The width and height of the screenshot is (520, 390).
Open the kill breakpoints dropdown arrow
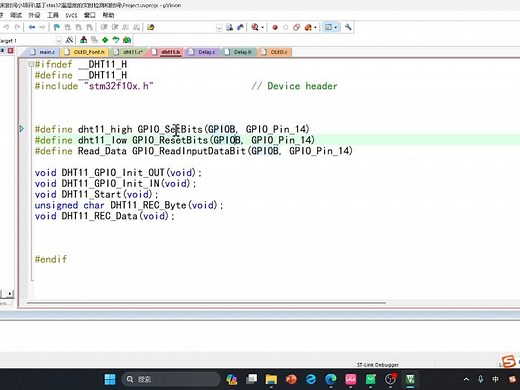coord(315,27)
